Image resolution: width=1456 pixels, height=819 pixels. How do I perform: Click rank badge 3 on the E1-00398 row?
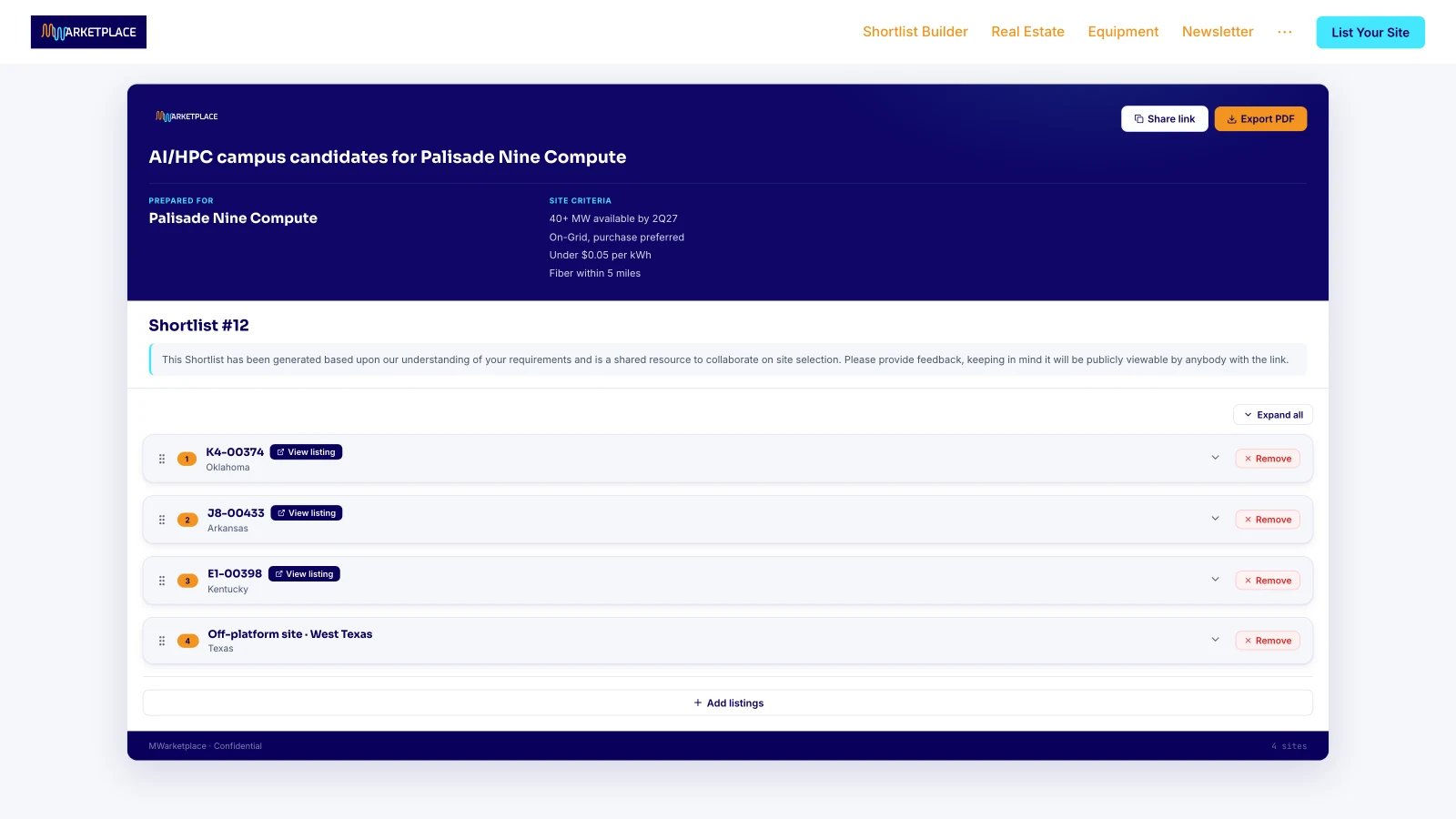(x=187, y=581)
